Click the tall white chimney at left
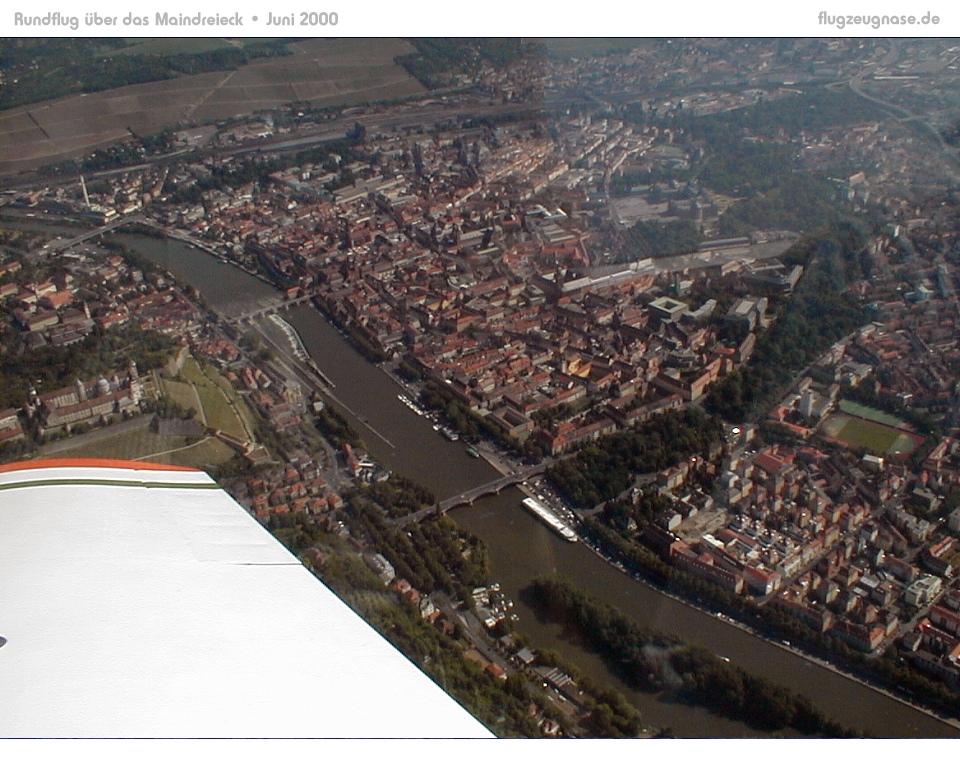 [x=85, y=190]
